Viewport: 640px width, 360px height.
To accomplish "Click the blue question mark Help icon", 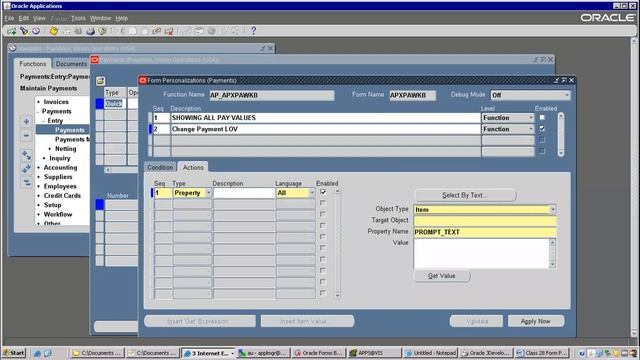I will 253,31.
